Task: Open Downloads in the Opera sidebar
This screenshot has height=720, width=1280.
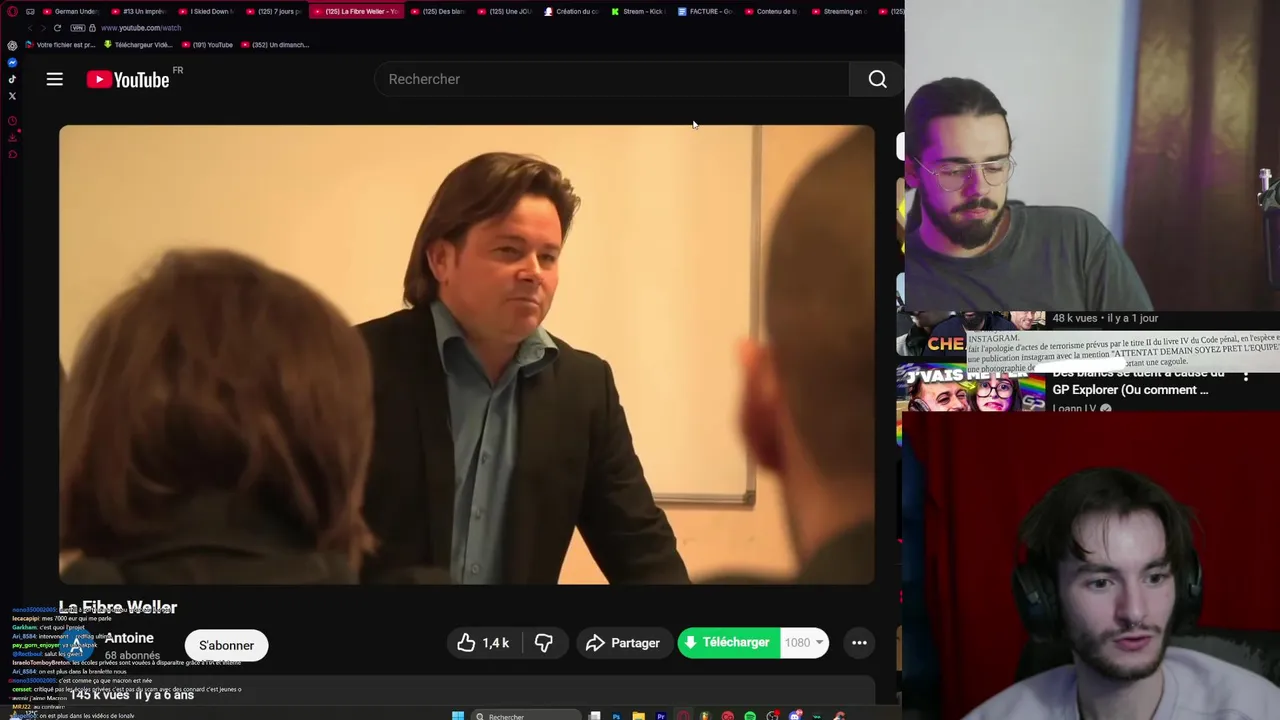Action: click(x=12, y=138)
